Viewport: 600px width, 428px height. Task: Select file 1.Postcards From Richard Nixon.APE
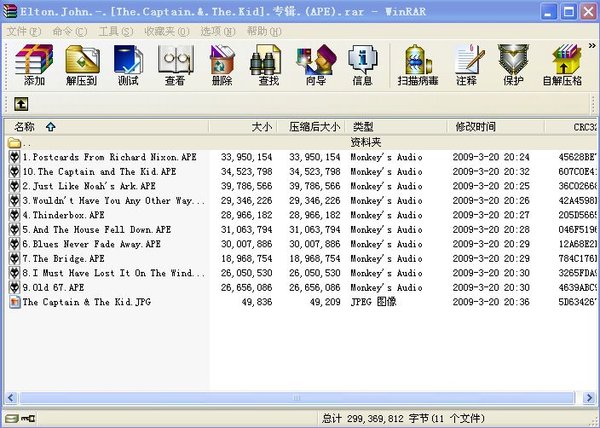(x=109, y=157)
